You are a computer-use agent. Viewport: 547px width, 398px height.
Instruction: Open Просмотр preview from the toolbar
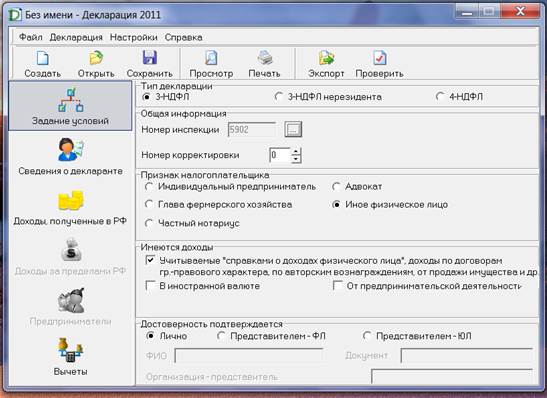click(x=211, y=58)
